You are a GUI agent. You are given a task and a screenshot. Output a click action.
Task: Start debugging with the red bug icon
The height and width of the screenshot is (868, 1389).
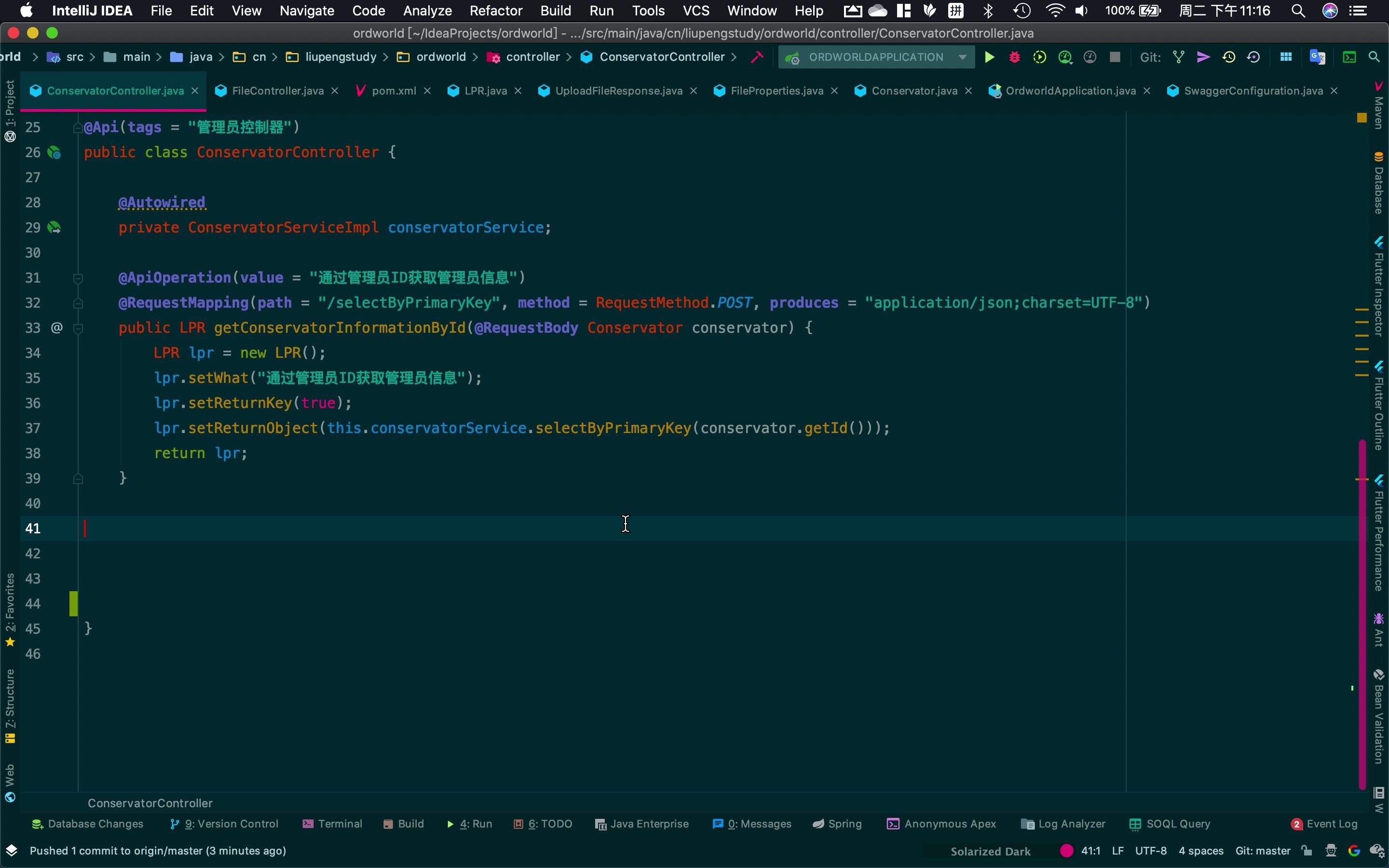[1014, 57]
